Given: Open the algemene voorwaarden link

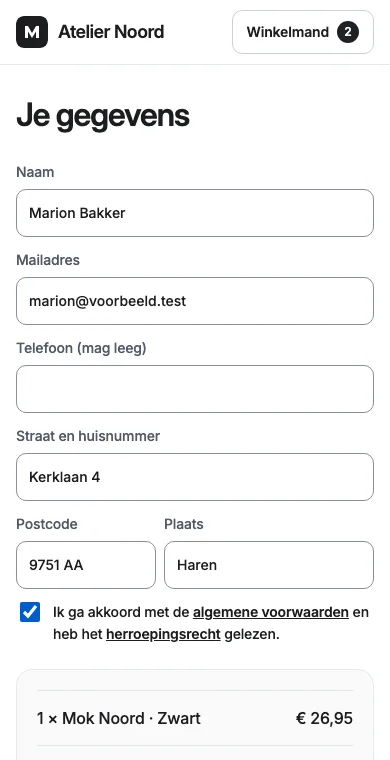Looking at the screenshot, I should point(271,613).
